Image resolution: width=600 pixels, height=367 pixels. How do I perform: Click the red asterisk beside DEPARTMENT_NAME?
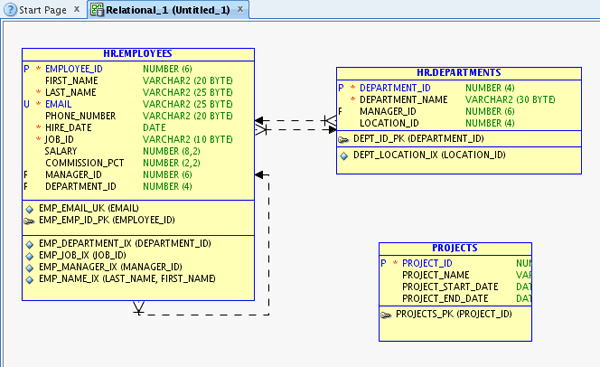pos(353,99)
